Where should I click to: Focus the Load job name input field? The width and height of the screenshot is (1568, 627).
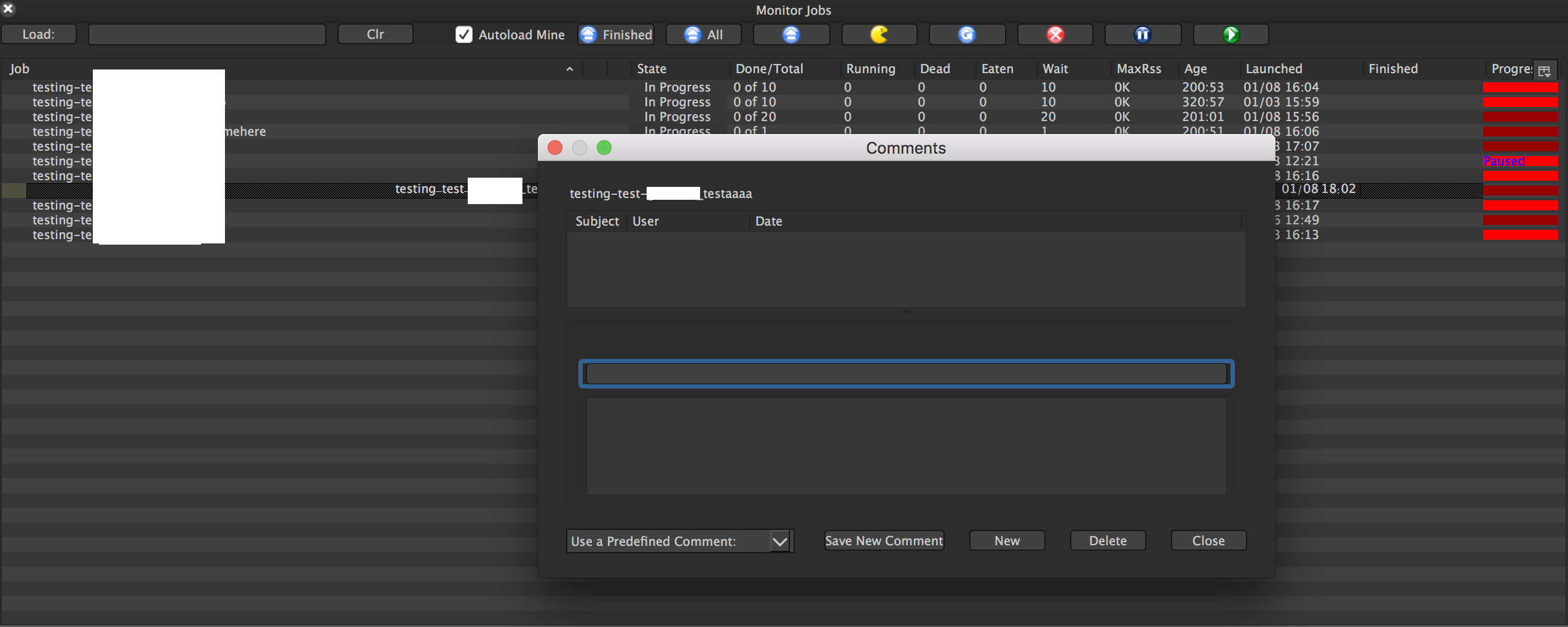tap(207, 34)
